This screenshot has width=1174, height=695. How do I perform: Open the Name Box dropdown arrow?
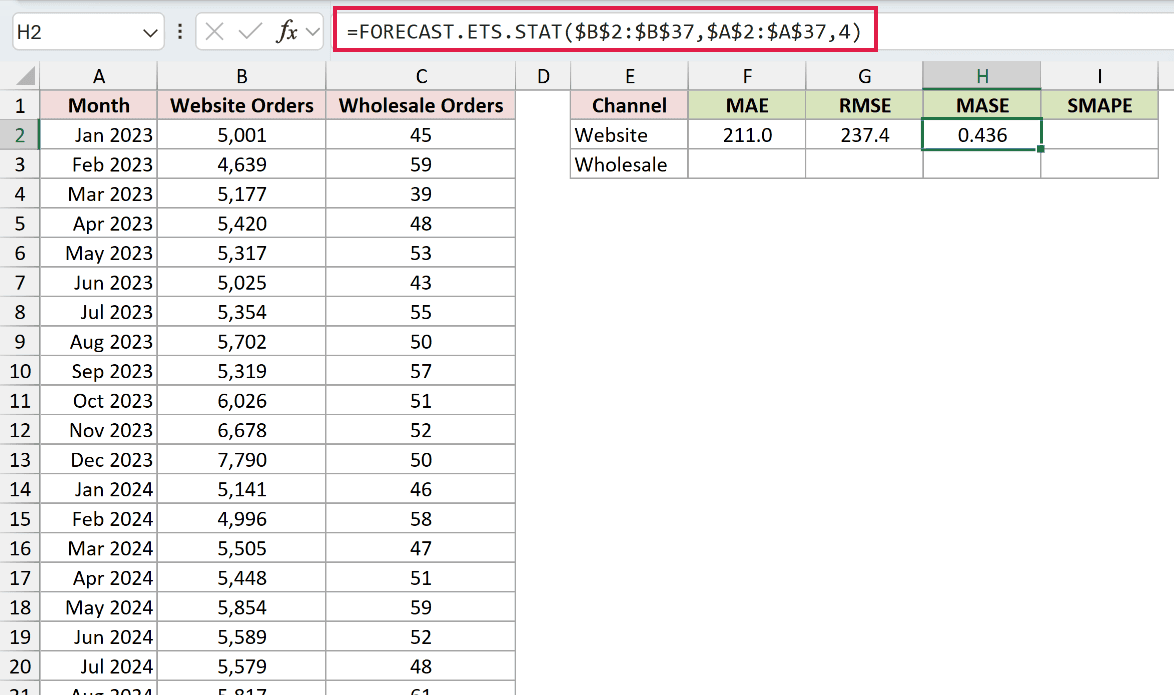pyautogui.click(x=150, y=32)
